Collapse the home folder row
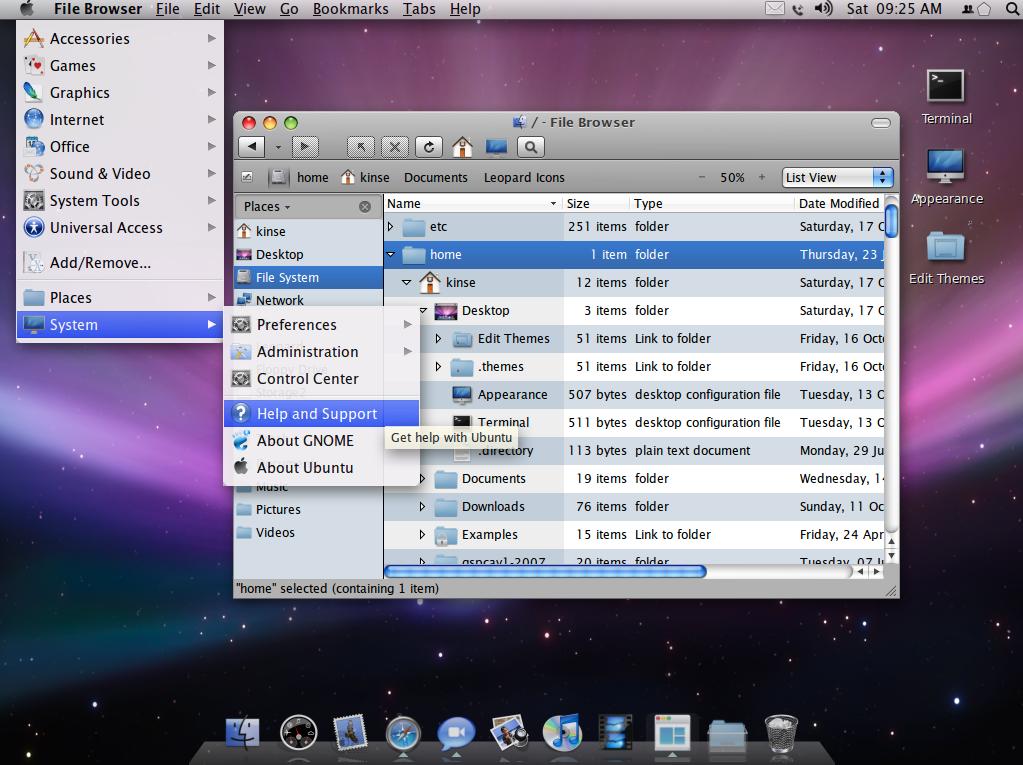Viewport: 1023px width, 765px height. pos(390,254)
